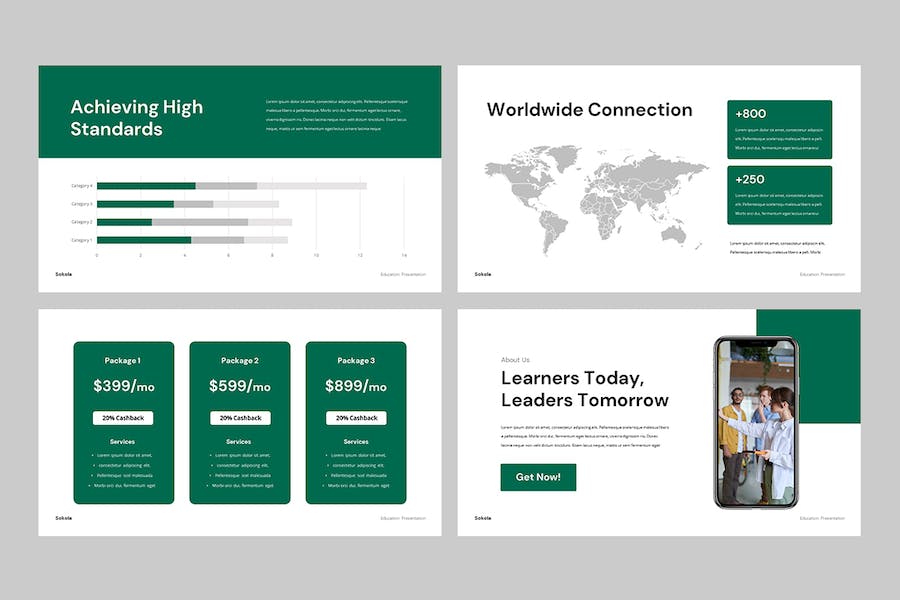Click the 20% Cashback badge under Package 2

tap(240, 418)
